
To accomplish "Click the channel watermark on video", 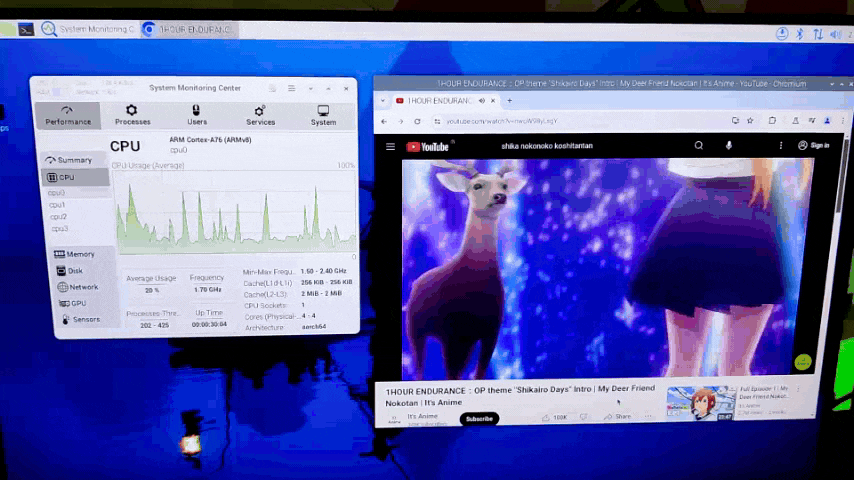I will point(803,362).
